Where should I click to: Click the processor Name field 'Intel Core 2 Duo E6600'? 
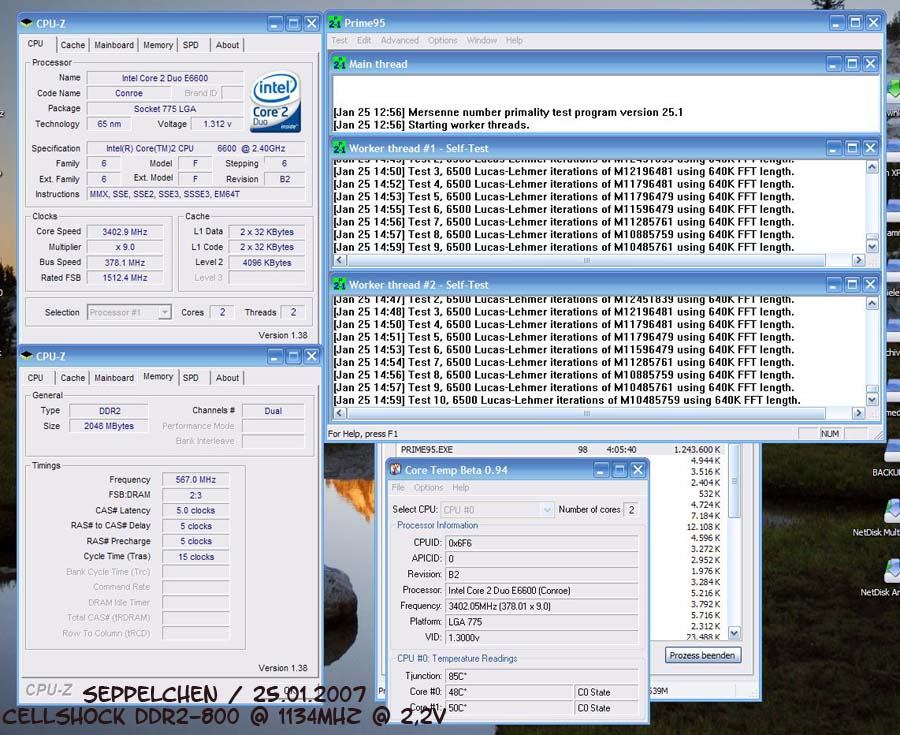tap(165, 78)
